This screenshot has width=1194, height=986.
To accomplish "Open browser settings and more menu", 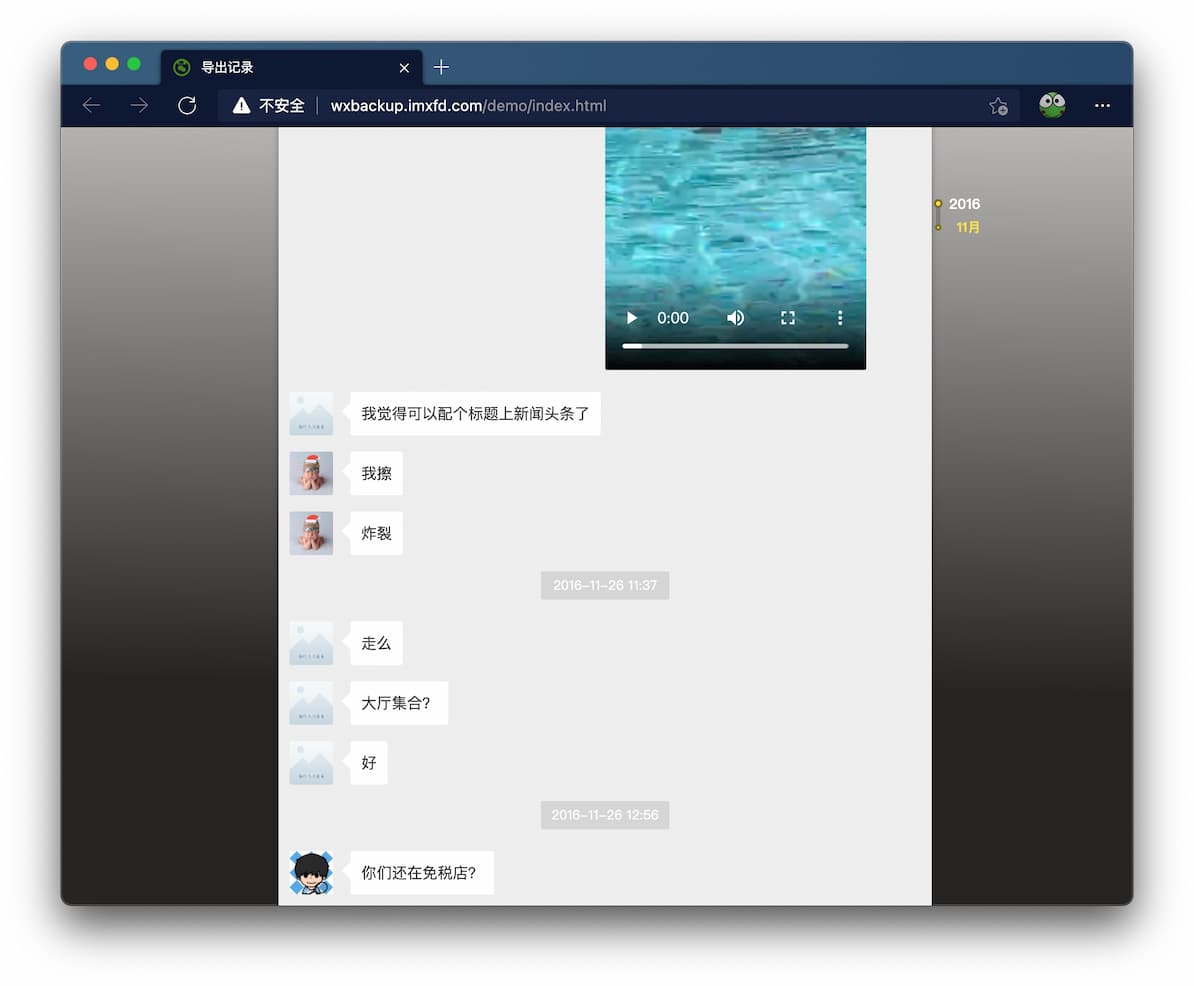I will click(x=1102, y=106).
